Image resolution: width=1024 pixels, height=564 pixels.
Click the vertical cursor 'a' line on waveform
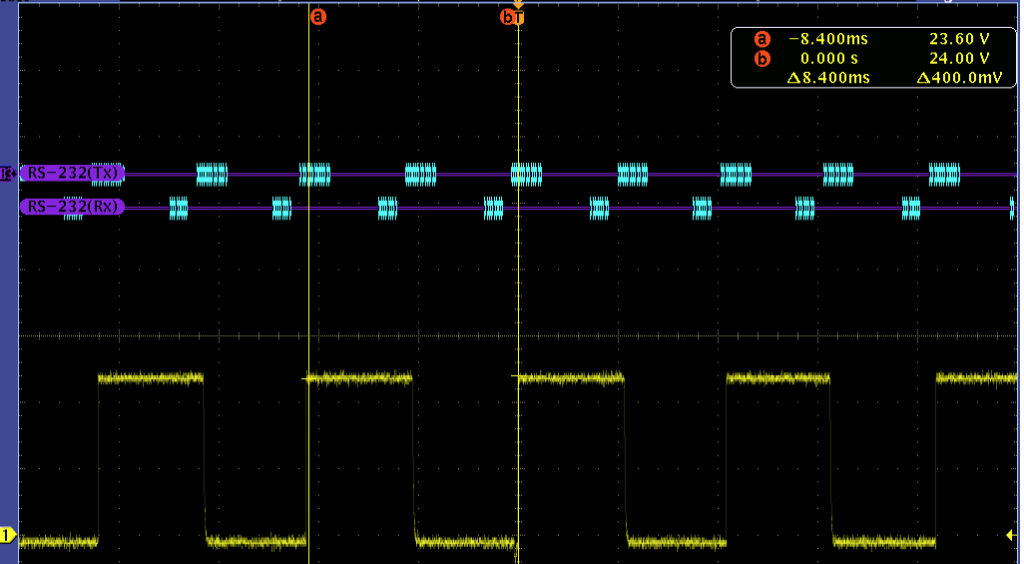click(x=309, y=300)
